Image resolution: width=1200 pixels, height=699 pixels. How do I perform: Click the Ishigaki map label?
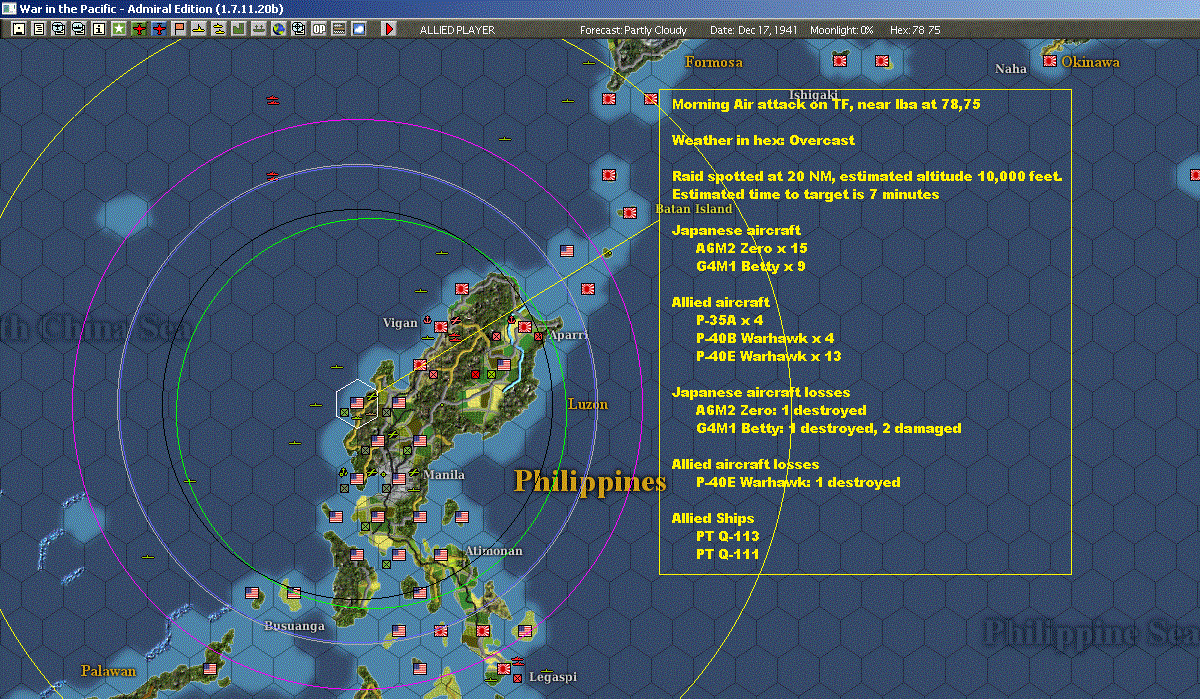click(813, 95)
